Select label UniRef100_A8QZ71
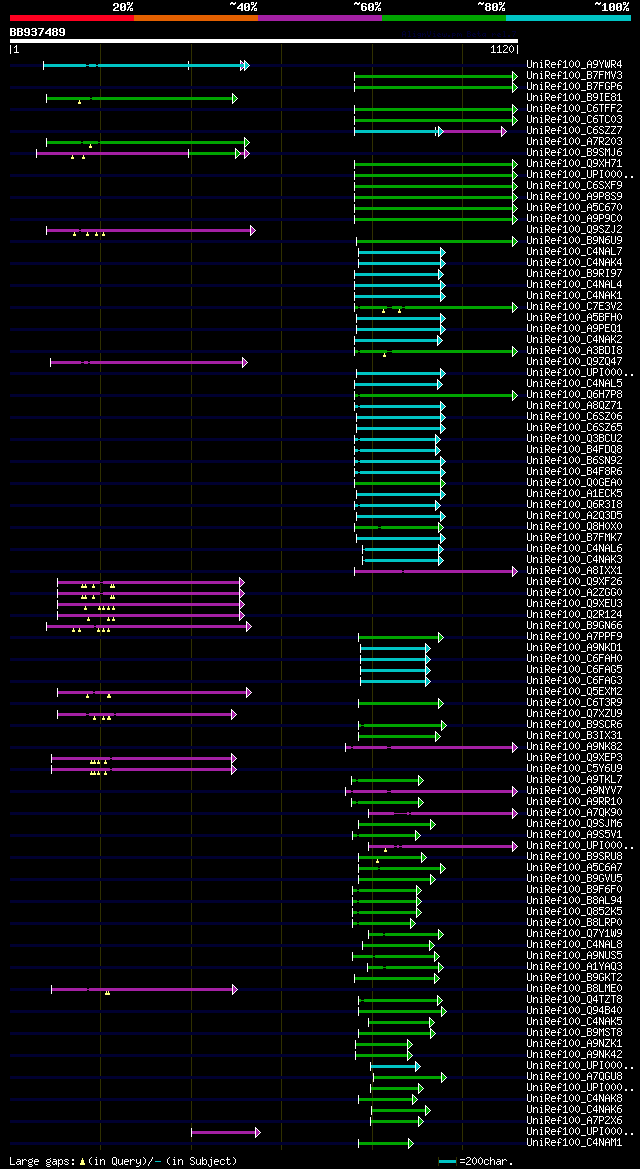Image resolution: width=640 pixels, height=1169 pixels. point(574,406)
